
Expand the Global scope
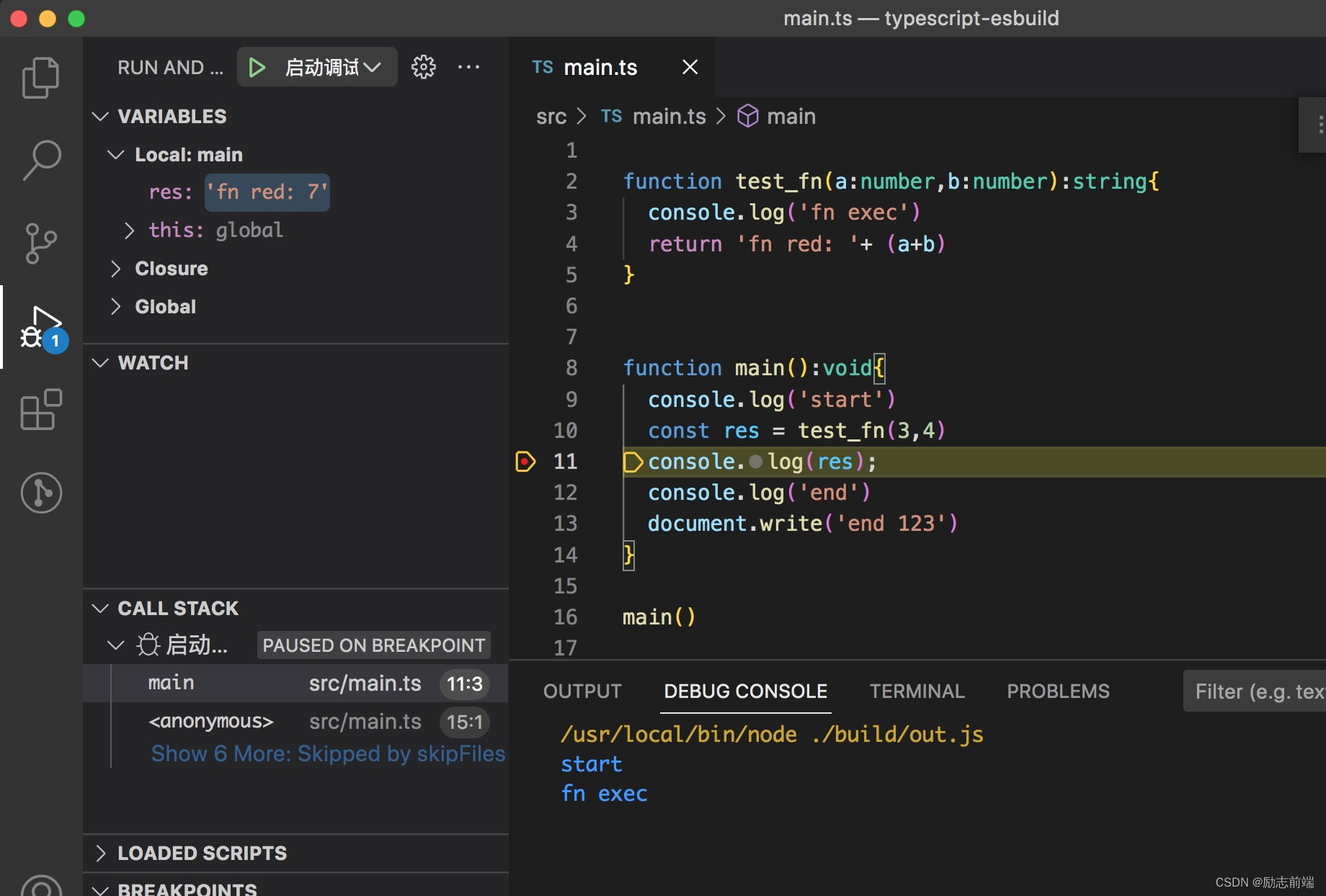115,307
